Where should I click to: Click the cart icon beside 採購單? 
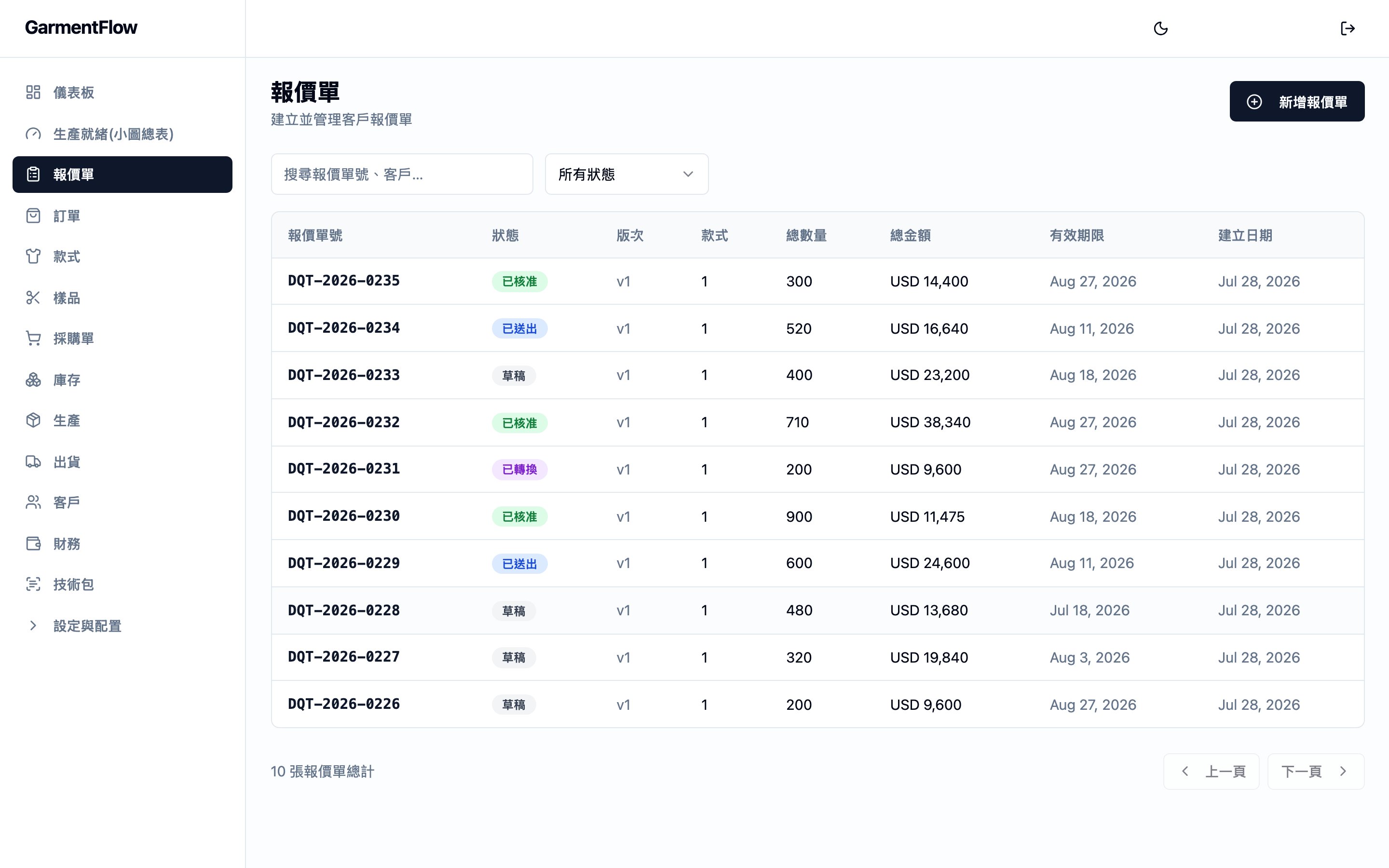(x=33, y=339)
